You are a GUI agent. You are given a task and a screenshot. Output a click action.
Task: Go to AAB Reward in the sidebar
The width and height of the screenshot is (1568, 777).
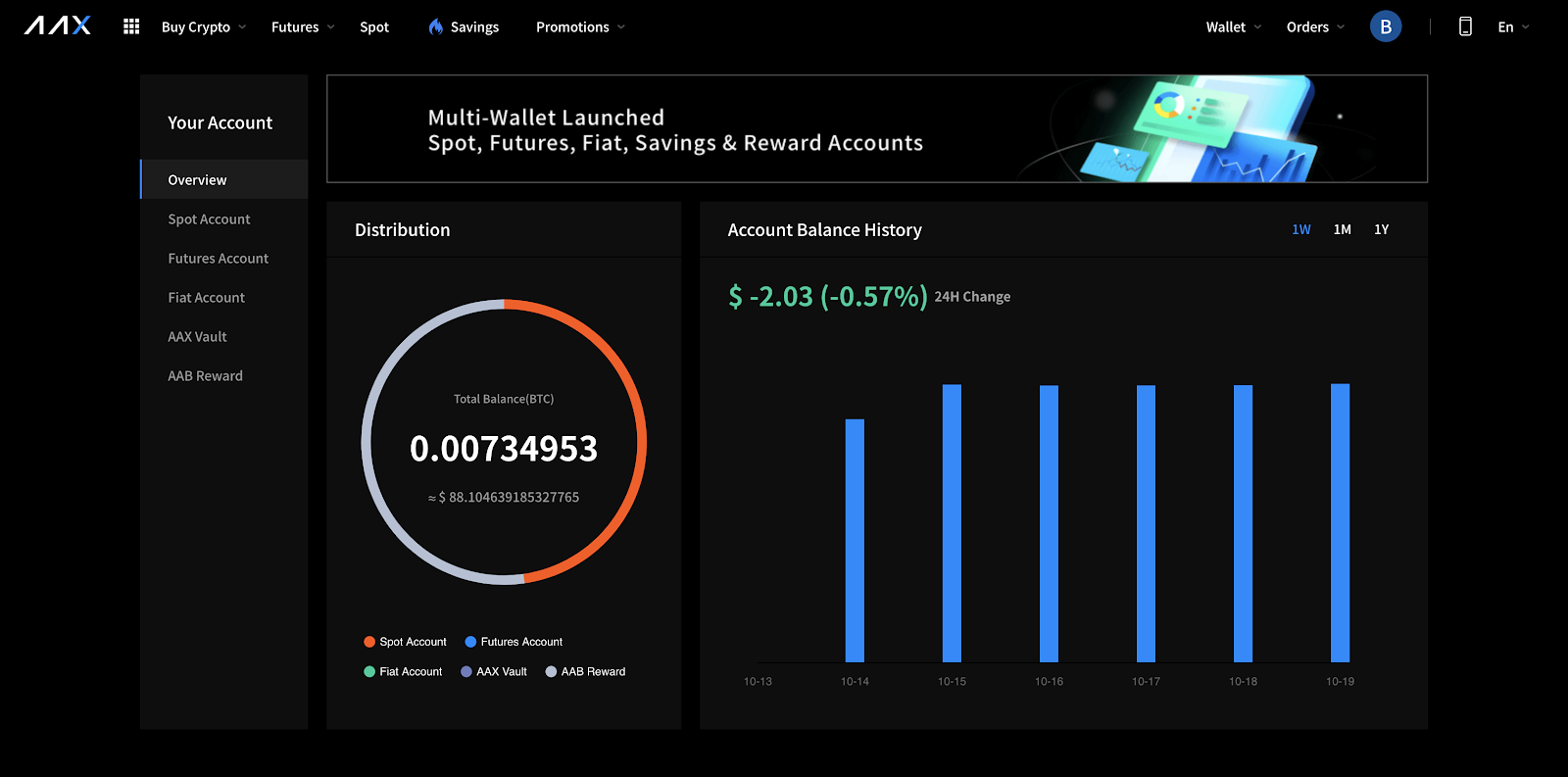click(x=224, y=375)
